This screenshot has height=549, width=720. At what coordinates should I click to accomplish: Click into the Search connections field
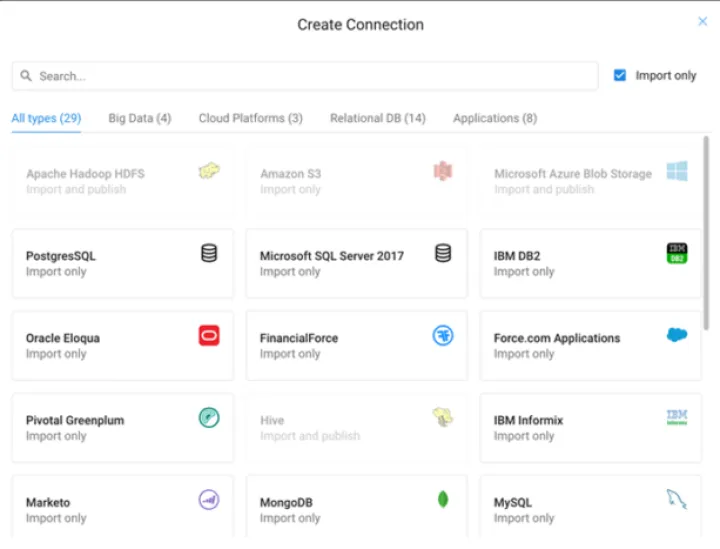tap(305, 76)
